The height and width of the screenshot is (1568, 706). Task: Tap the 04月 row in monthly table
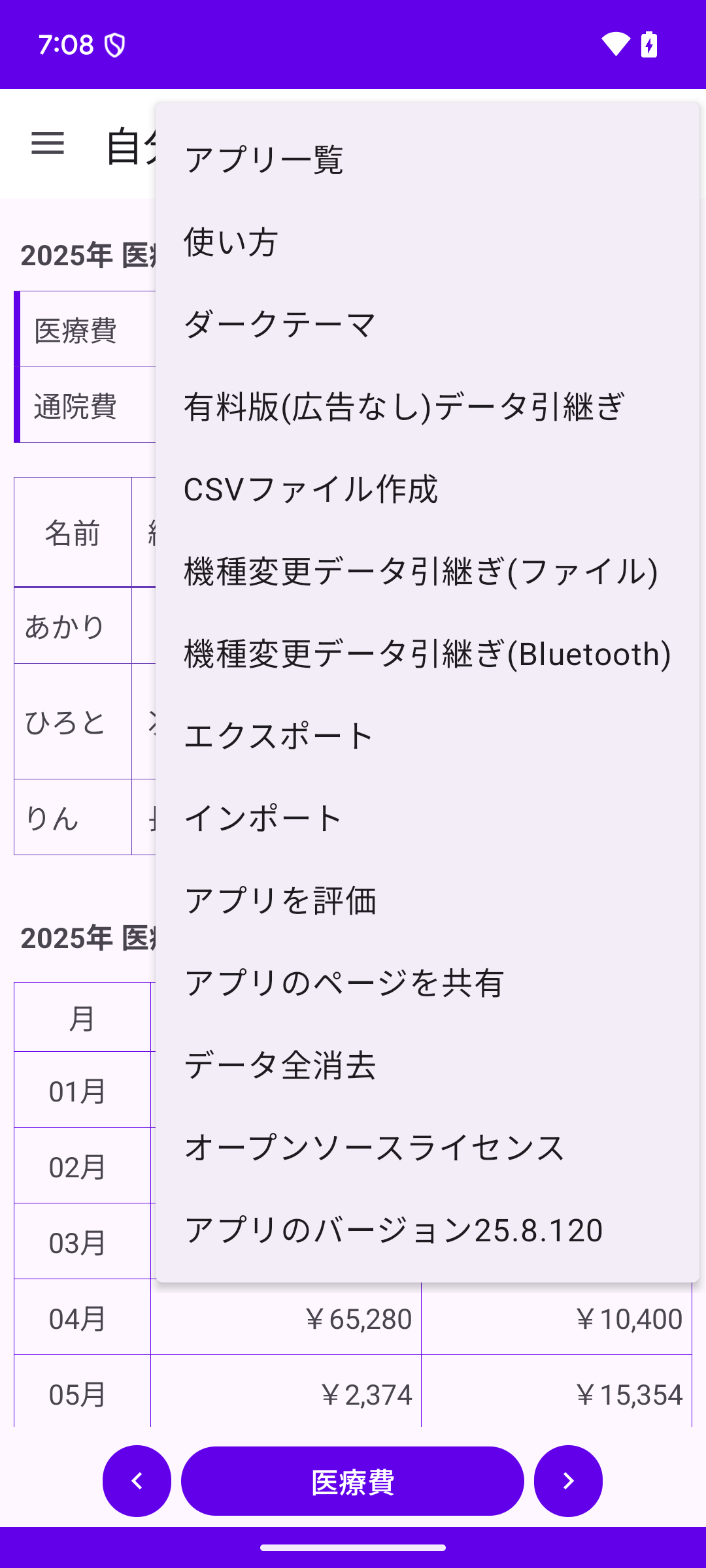(x=77, y=1319)
